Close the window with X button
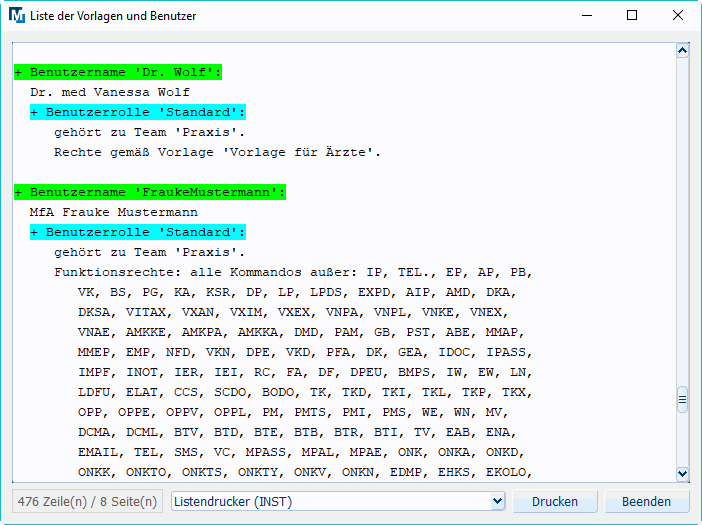 pos(678,16)
